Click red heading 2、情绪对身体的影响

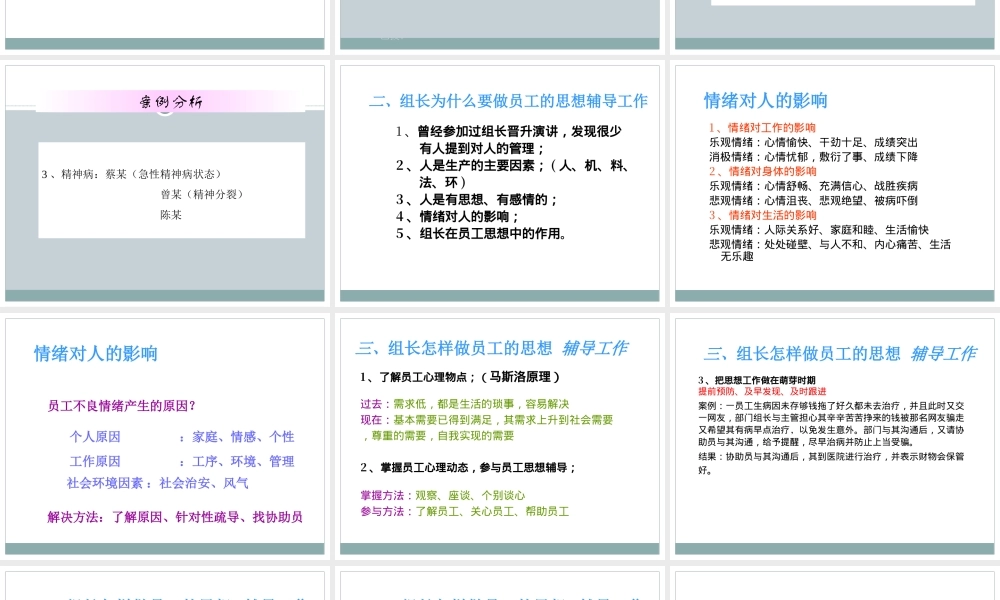[762, 171]
